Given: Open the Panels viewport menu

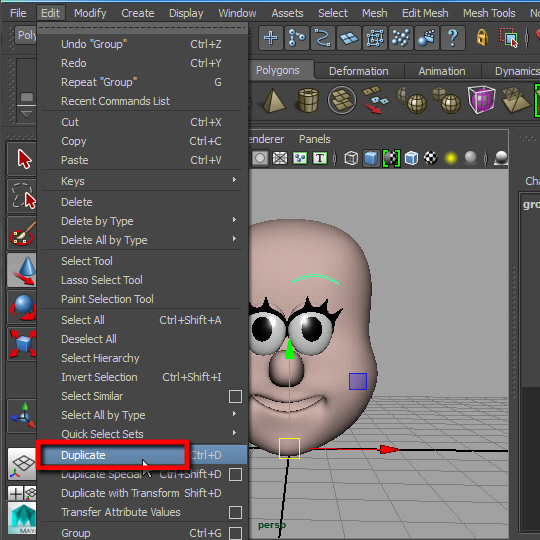Looking at the screenshot, I should [314, 139].
